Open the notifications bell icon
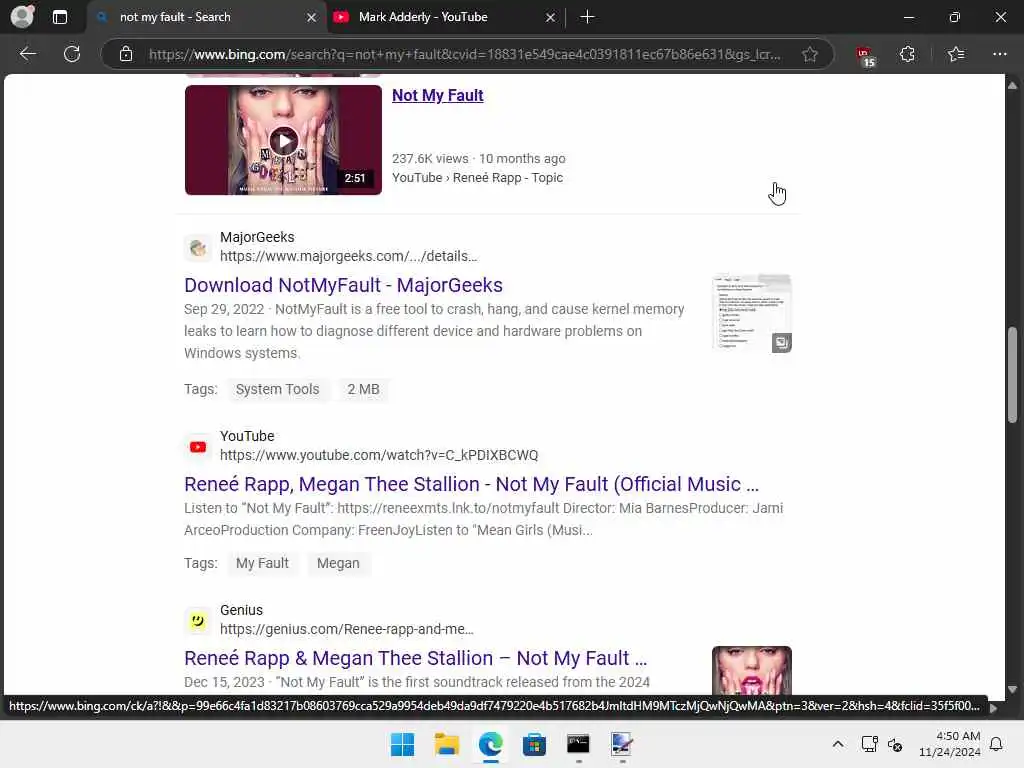 (997, 744)
